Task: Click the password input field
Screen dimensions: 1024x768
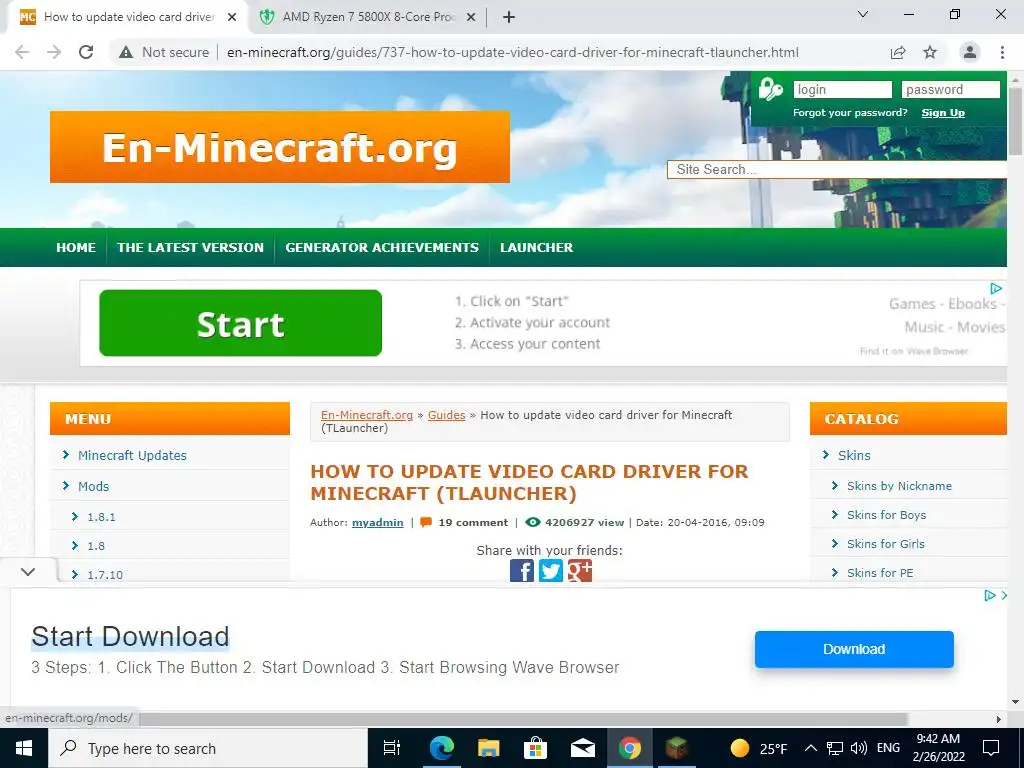Action: (x=951, y=89)
